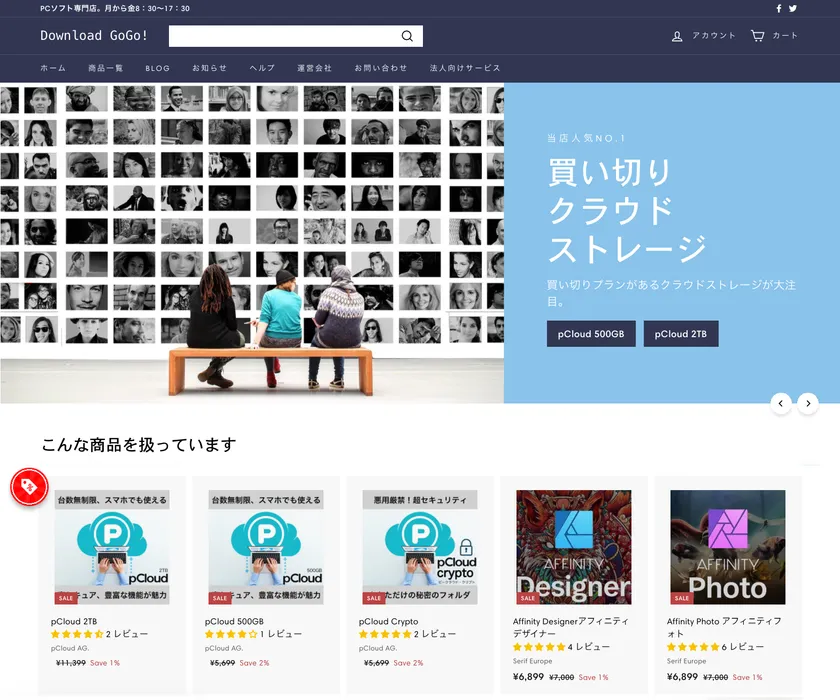Open the pCloud Crypto product image
Image resolution: width=840 pixels, height=700 pixels.
point(420,547)
